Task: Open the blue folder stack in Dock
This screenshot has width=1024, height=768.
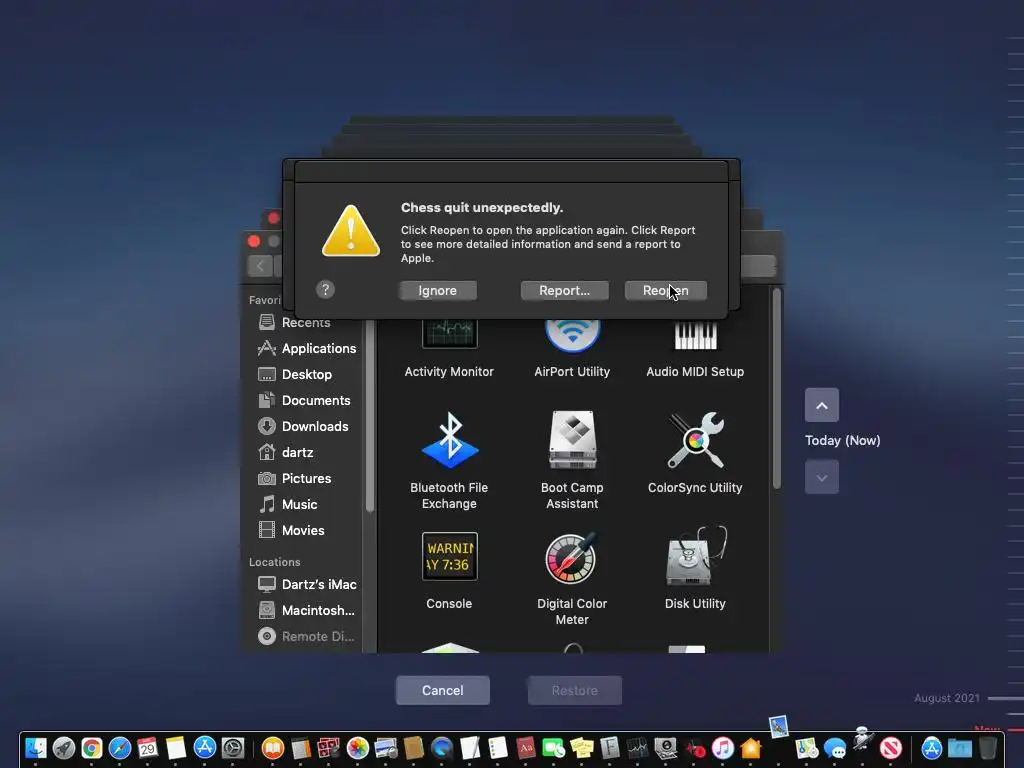Action: click(960, 748)
